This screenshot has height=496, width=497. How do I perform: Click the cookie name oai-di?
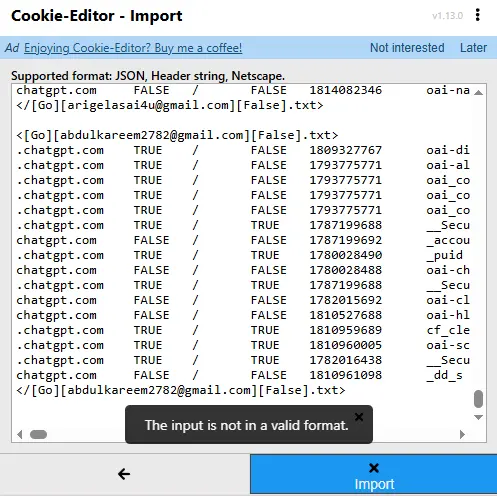click(448, 150)
